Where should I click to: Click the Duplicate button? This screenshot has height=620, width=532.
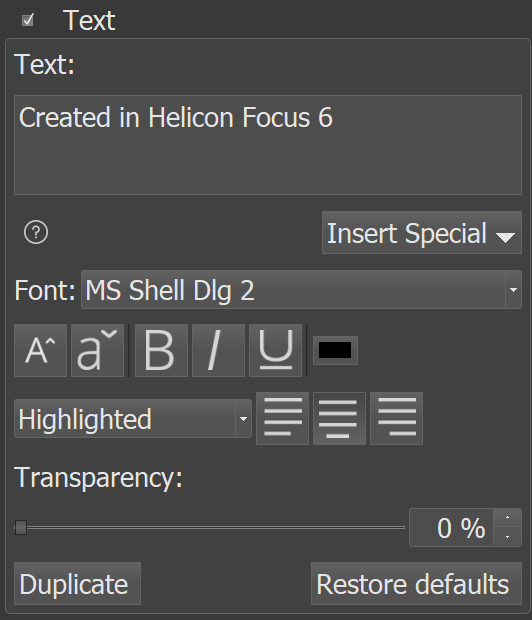[78, 584]
